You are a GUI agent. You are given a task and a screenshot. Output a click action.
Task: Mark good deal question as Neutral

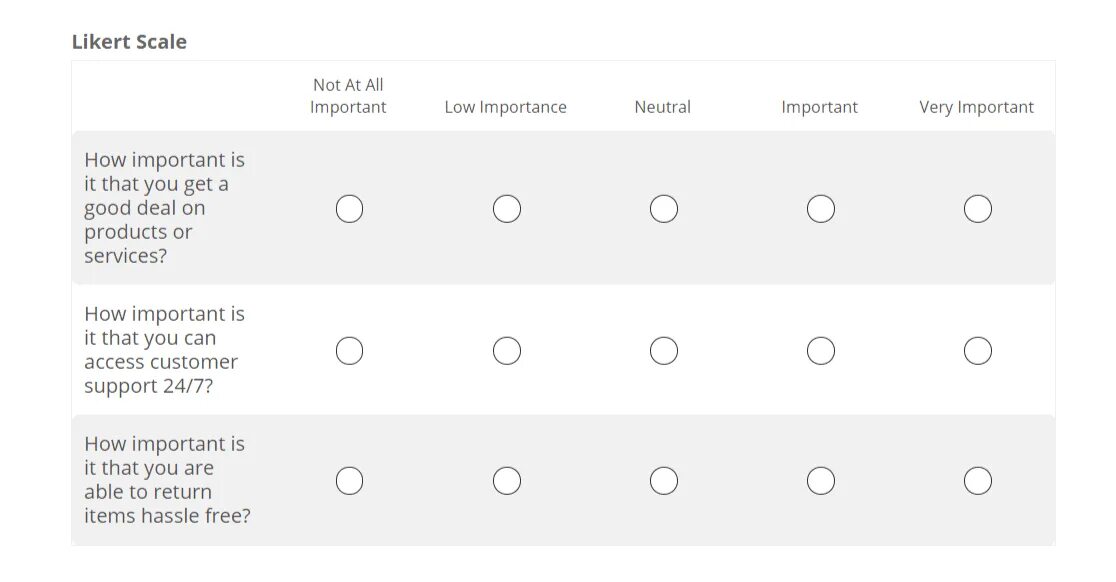pos(664,209)
